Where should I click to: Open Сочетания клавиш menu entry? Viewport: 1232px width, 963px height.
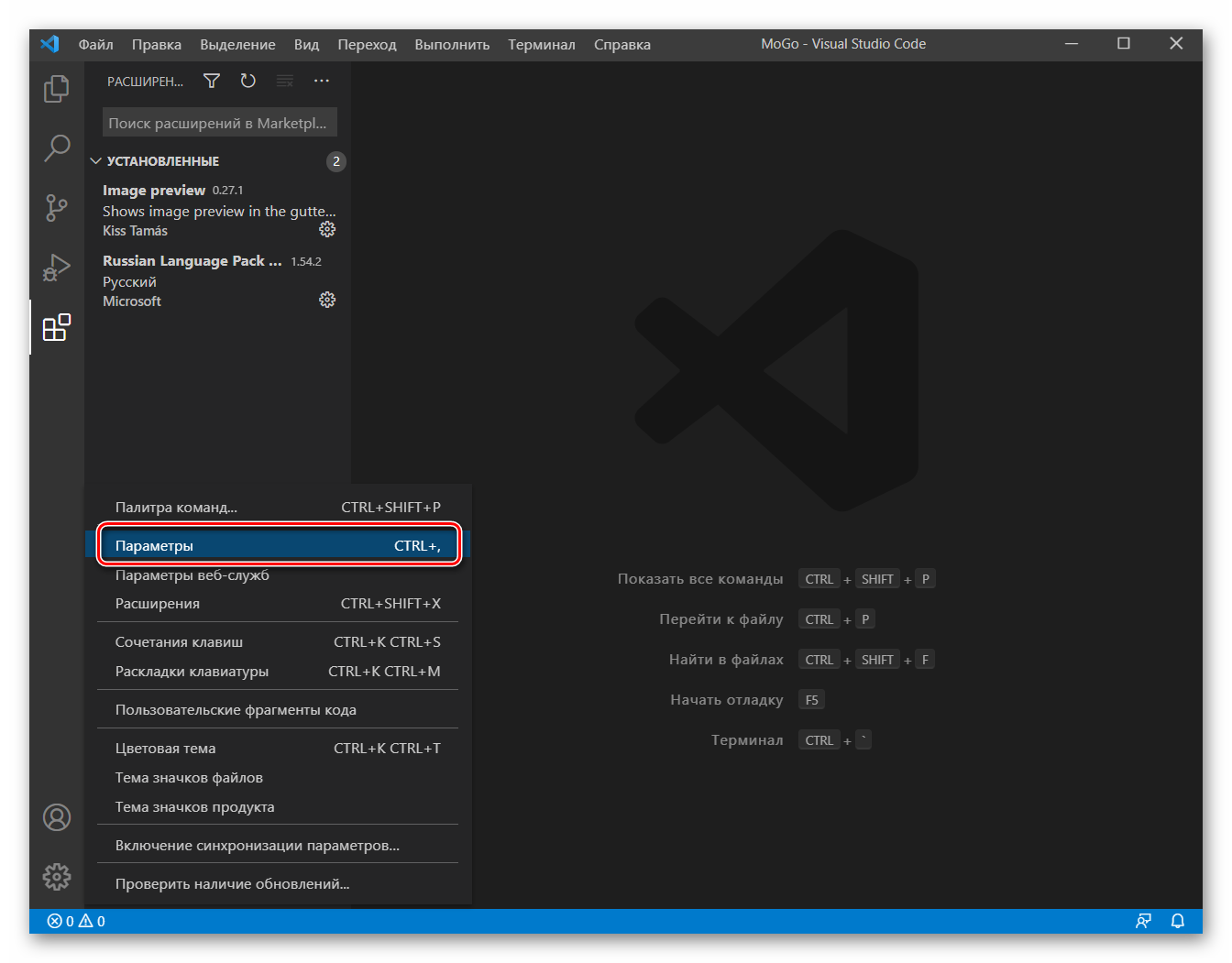click(278, 641)
